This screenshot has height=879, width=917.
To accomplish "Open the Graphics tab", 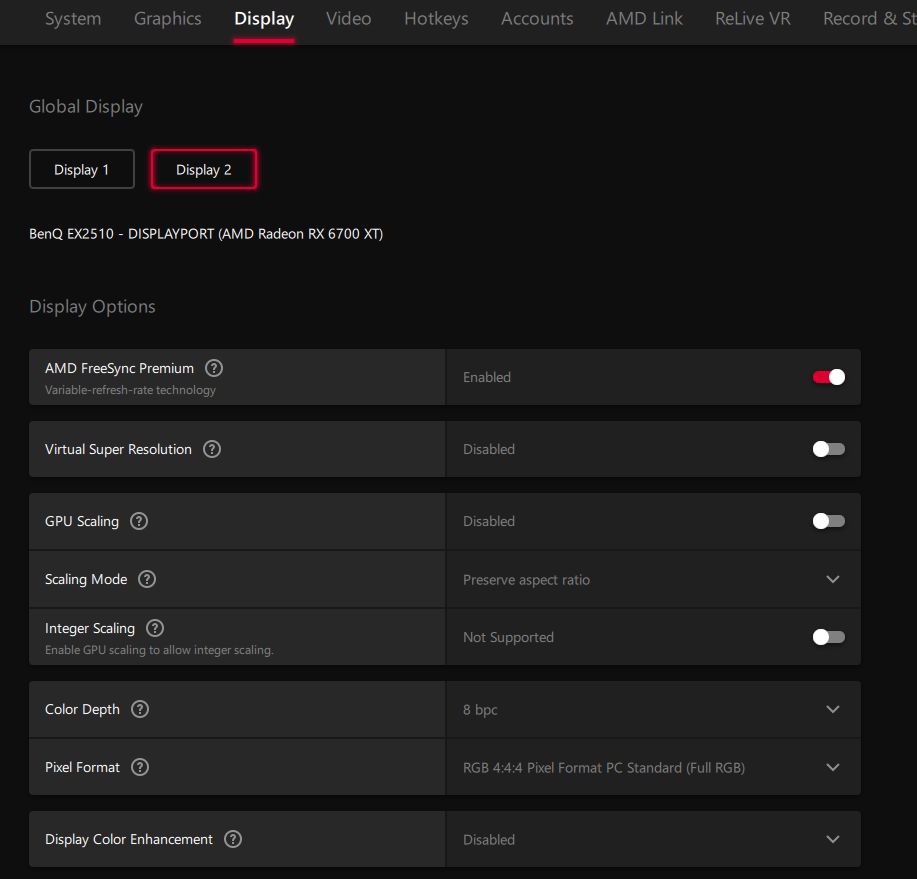I will [168, 19].
